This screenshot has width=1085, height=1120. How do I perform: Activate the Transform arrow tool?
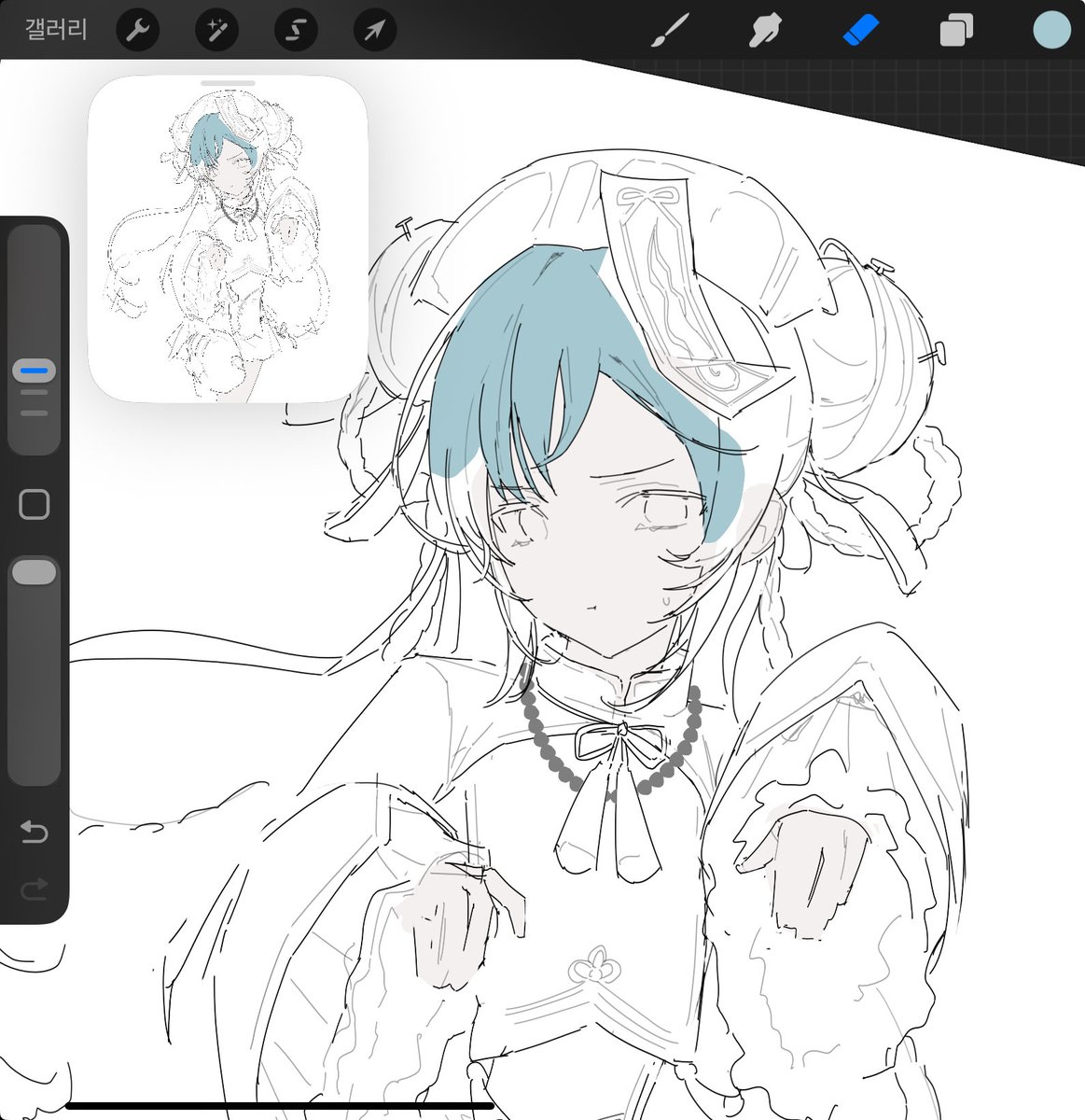pyautogui.click(x=375, y=32)
